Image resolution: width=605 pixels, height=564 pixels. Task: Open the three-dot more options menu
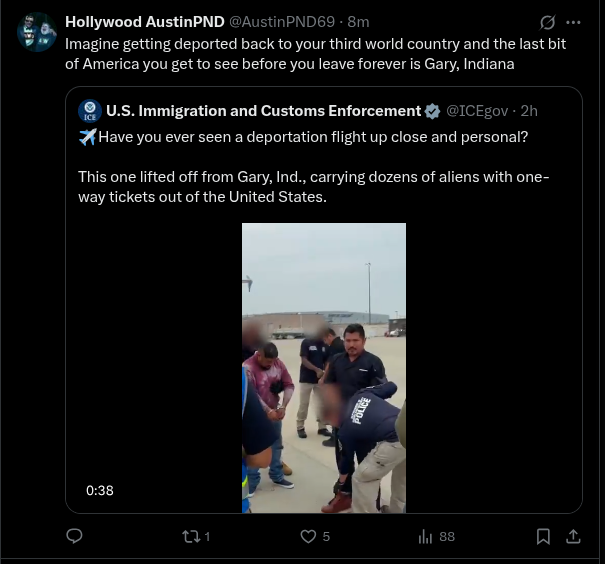(573, 22)
